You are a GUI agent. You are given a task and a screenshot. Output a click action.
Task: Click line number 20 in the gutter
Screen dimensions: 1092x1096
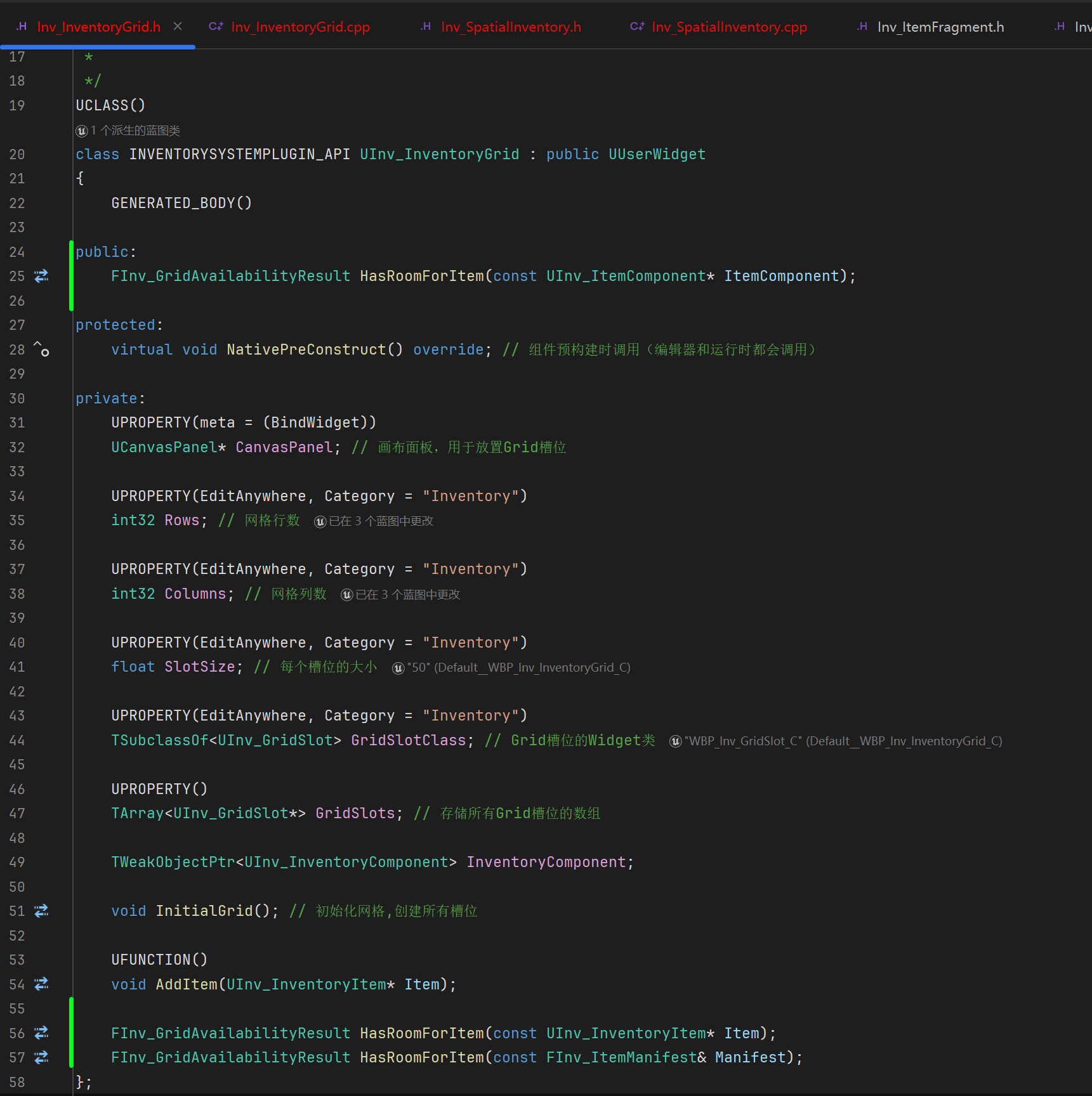pyautogui.click(x=17, y=154)
